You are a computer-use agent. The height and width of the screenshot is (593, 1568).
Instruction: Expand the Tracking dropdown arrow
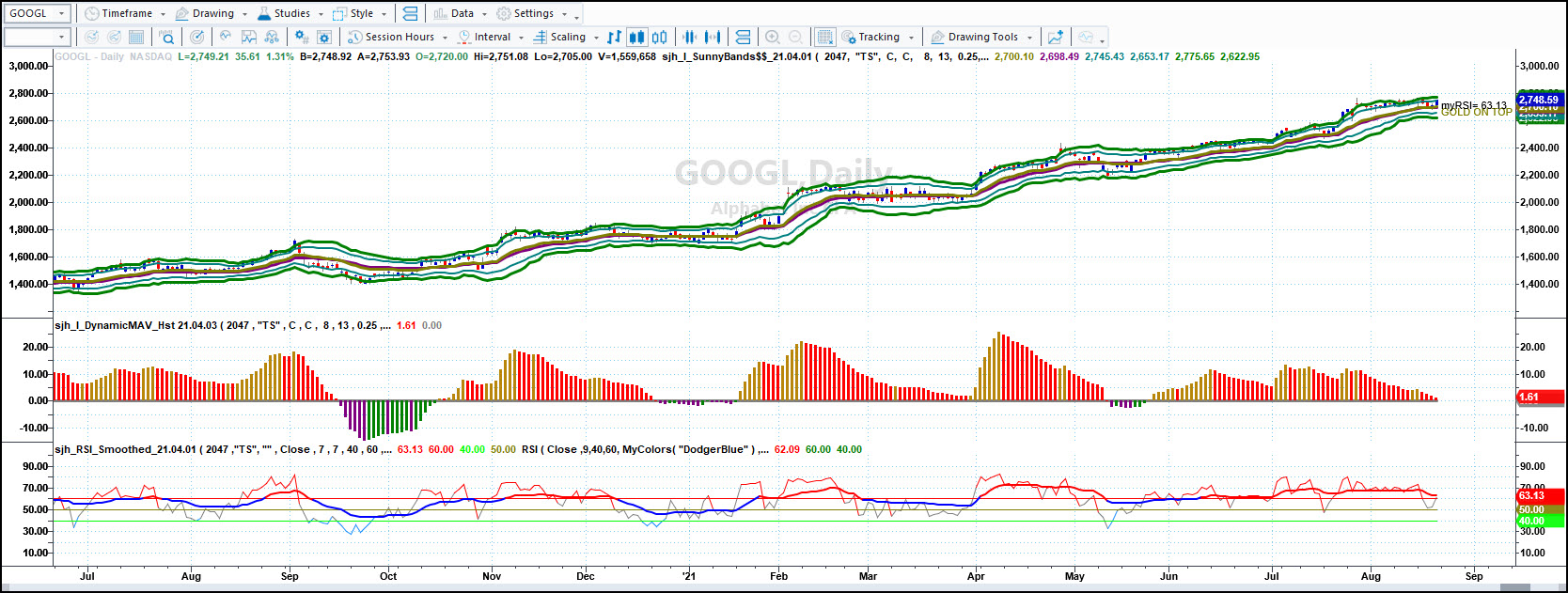911,38
